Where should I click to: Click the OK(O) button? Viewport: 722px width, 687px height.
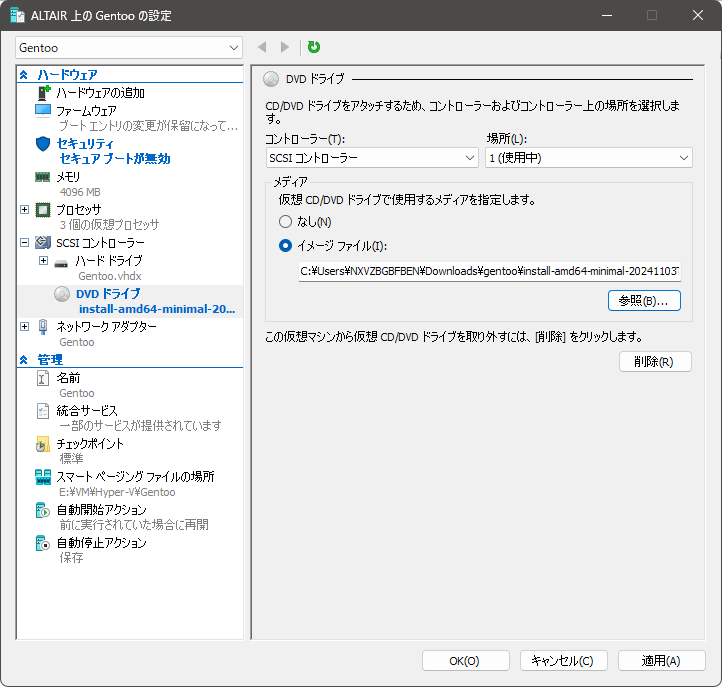(466, 661)
